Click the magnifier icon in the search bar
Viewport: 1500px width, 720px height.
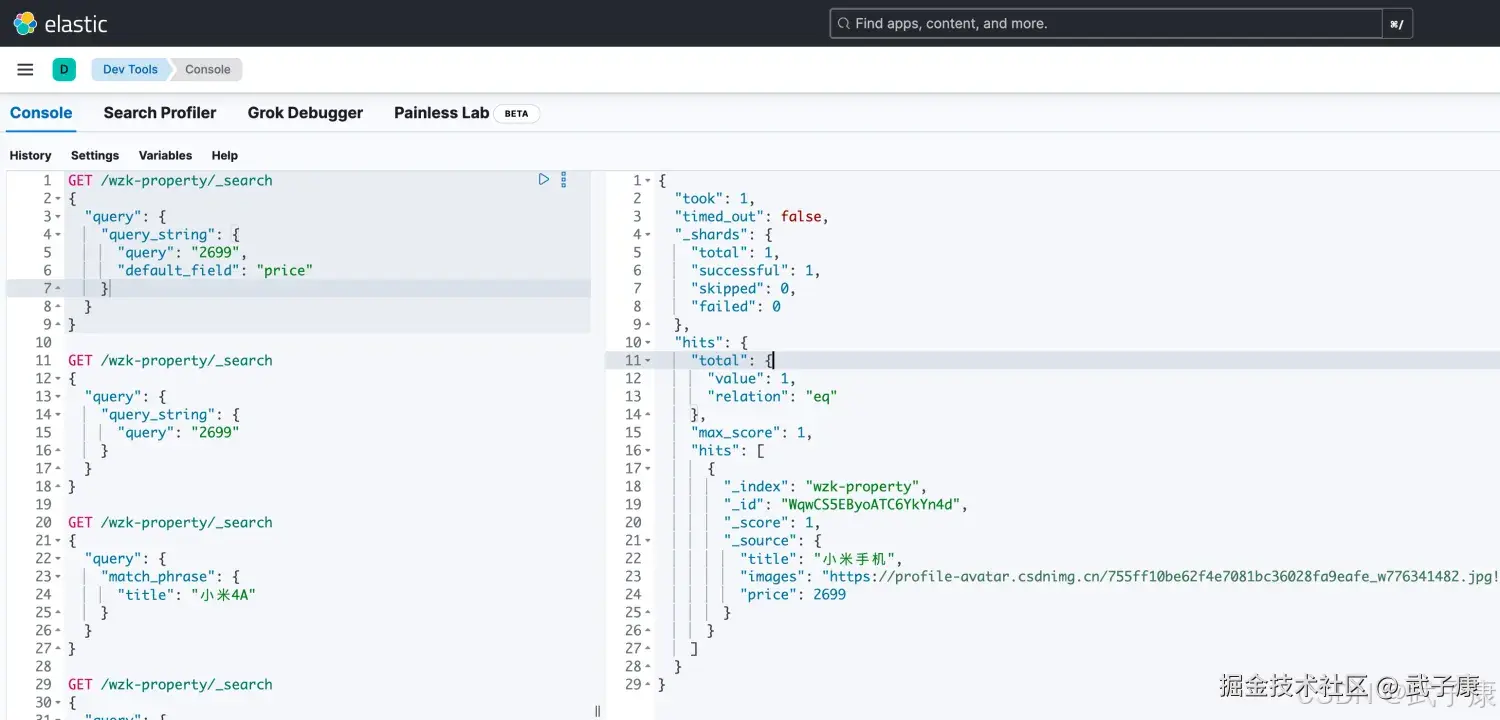(843, 23)
